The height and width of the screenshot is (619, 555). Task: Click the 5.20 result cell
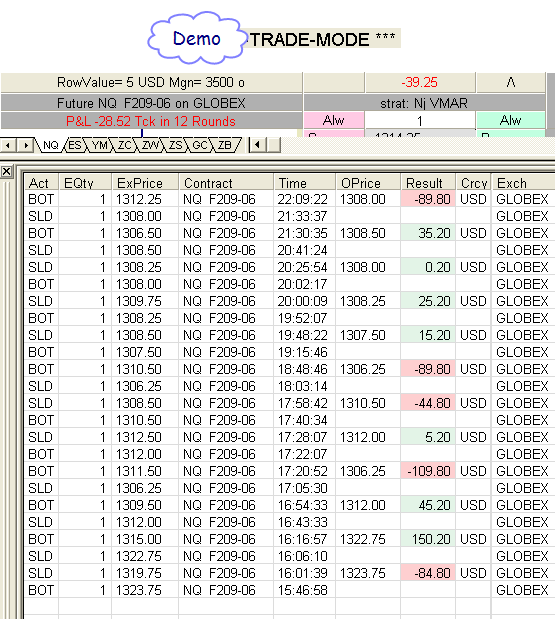click(428, 437)
